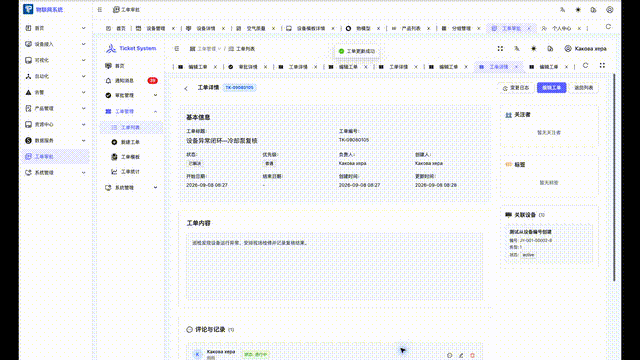Close the inner 审批详情 tab
This screenshot has height=360, width=640.
pyautogui.click(x=265, y=67)
